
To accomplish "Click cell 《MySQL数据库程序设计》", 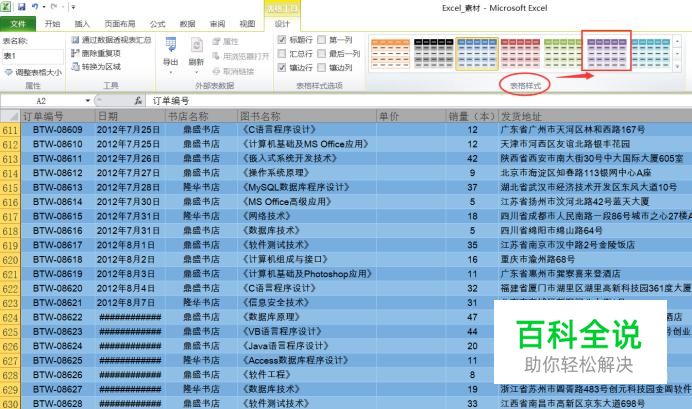I will (x=307, y=188).
